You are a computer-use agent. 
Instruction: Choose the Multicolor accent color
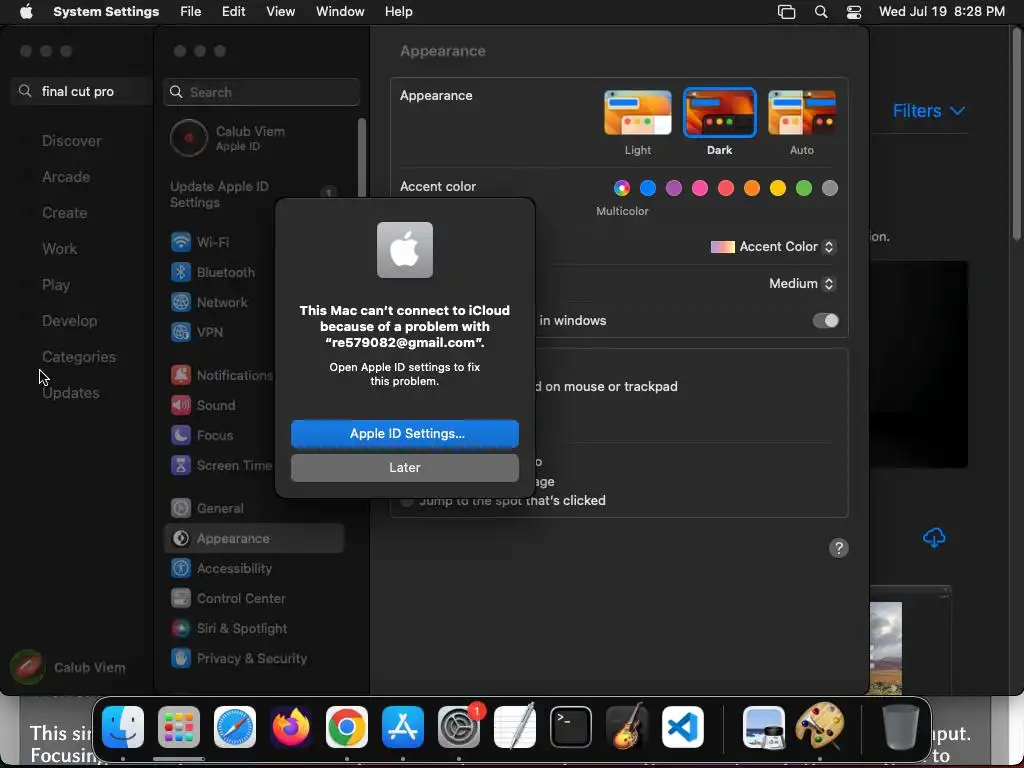[x=622, y=189]
